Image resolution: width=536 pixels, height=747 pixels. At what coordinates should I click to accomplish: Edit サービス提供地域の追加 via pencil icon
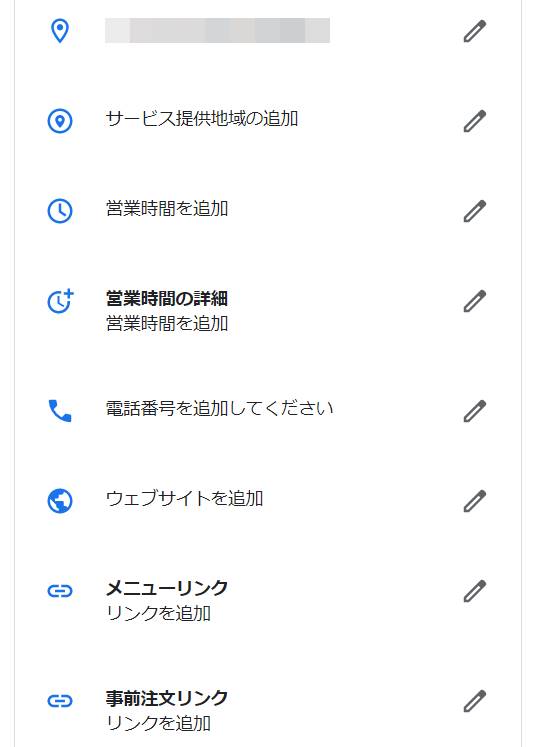(x=475, y=121)
